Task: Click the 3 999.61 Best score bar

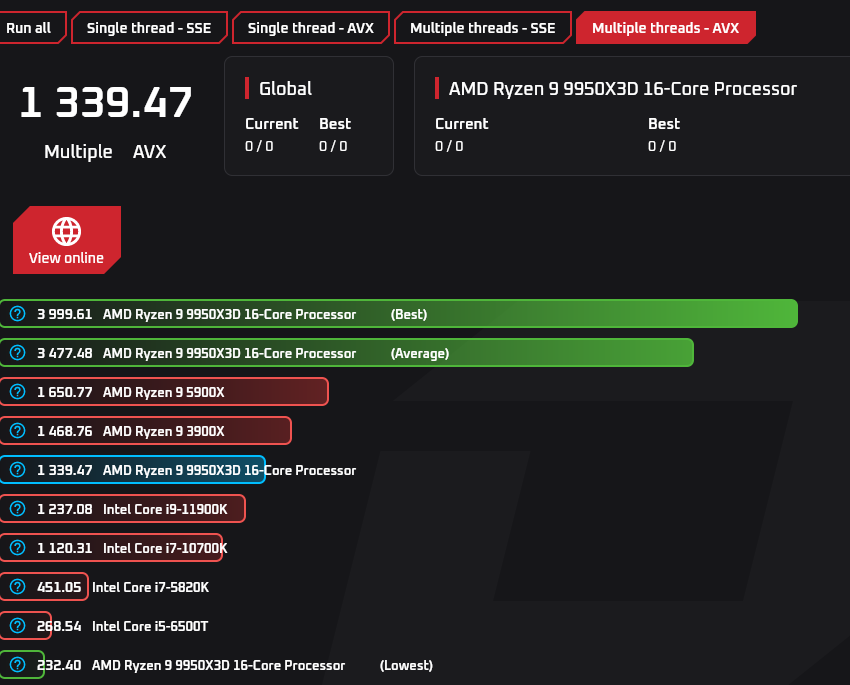Action: click(399, 314)
